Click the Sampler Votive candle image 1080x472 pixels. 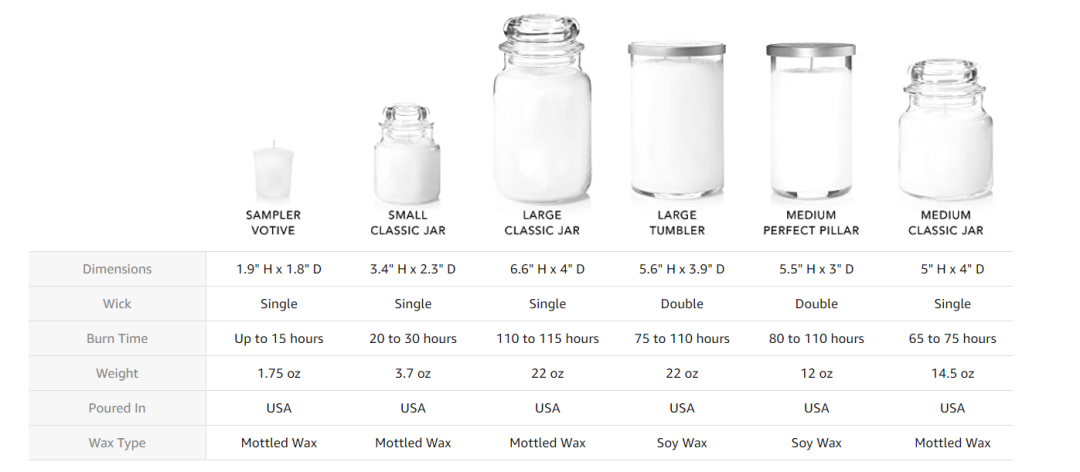tap(273, 170)
